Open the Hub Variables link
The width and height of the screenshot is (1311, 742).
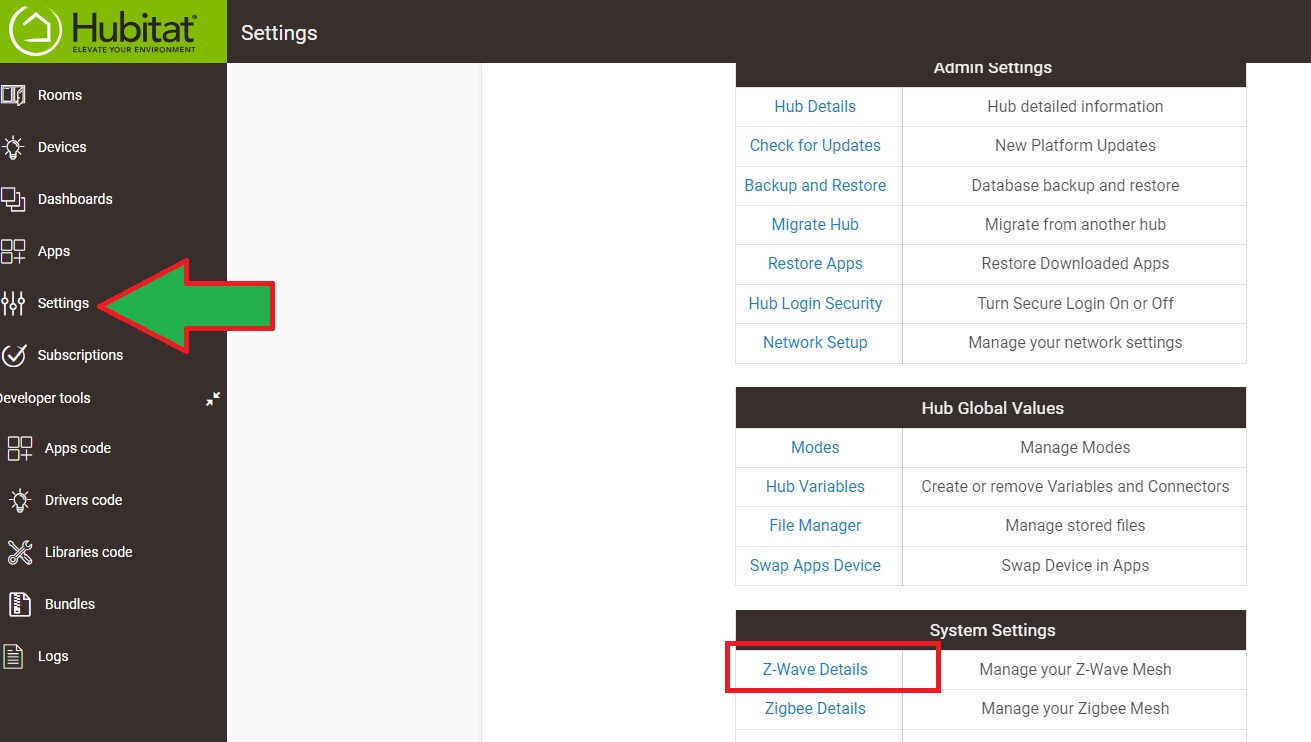tap(815, 486)
